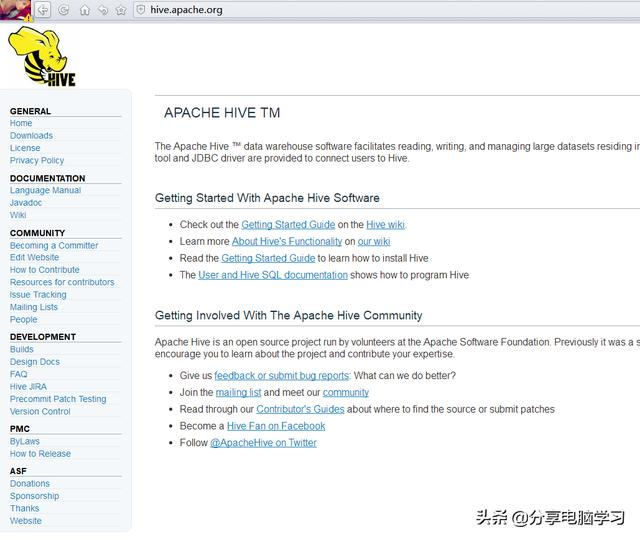The height and width of the screenshot is (540, 640).
Task: Open the Hive wiki link
Action: pos(385,224)
